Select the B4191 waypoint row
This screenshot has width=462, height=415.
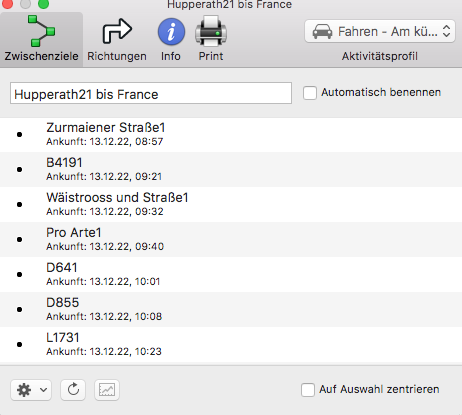[x=231, y=170]
